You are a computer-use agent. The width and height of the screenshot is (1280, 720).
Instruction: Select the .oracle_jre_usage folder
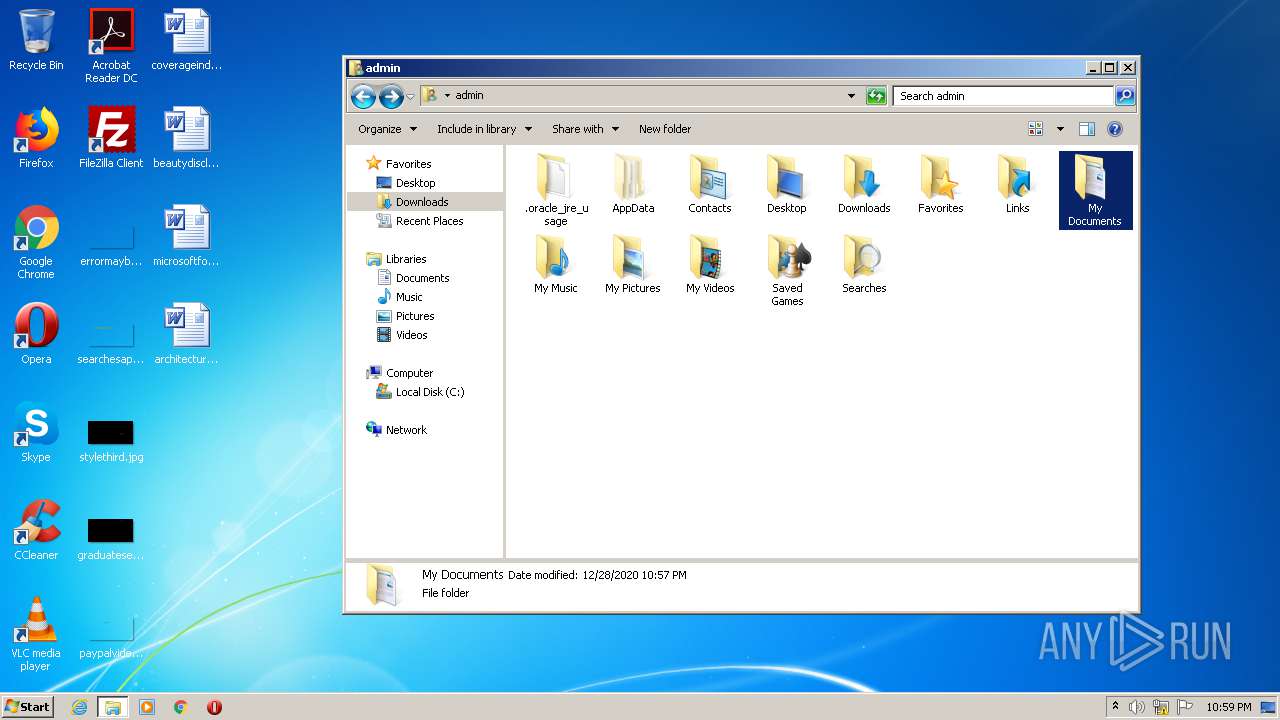pos(556,190)
